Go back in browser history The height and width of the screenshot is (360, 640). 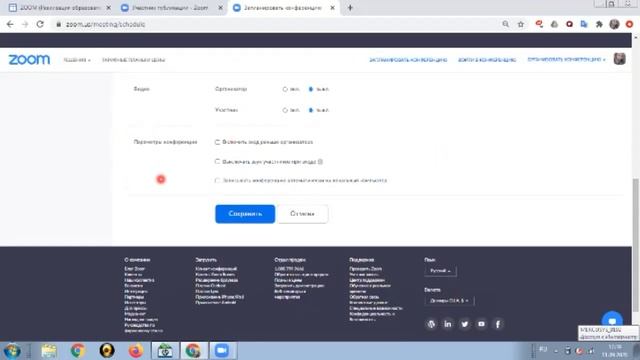10,24
